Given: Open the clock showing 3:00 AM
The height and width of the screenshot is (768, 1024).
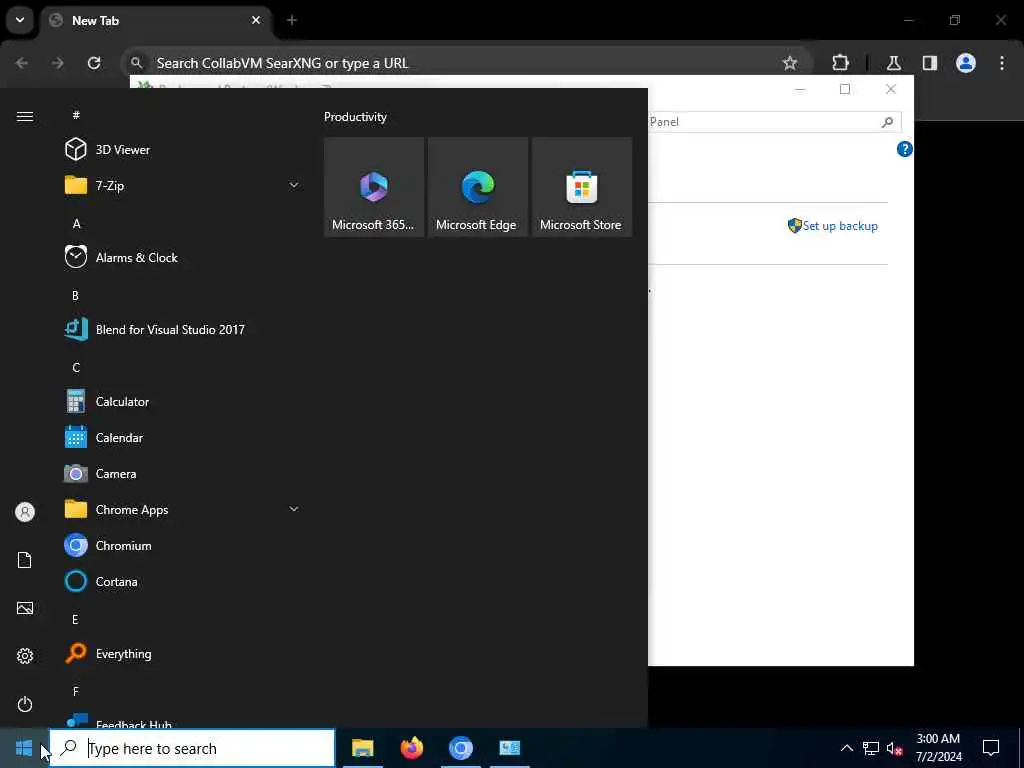Looking at the screenshot, I should [x=938, y=748].
